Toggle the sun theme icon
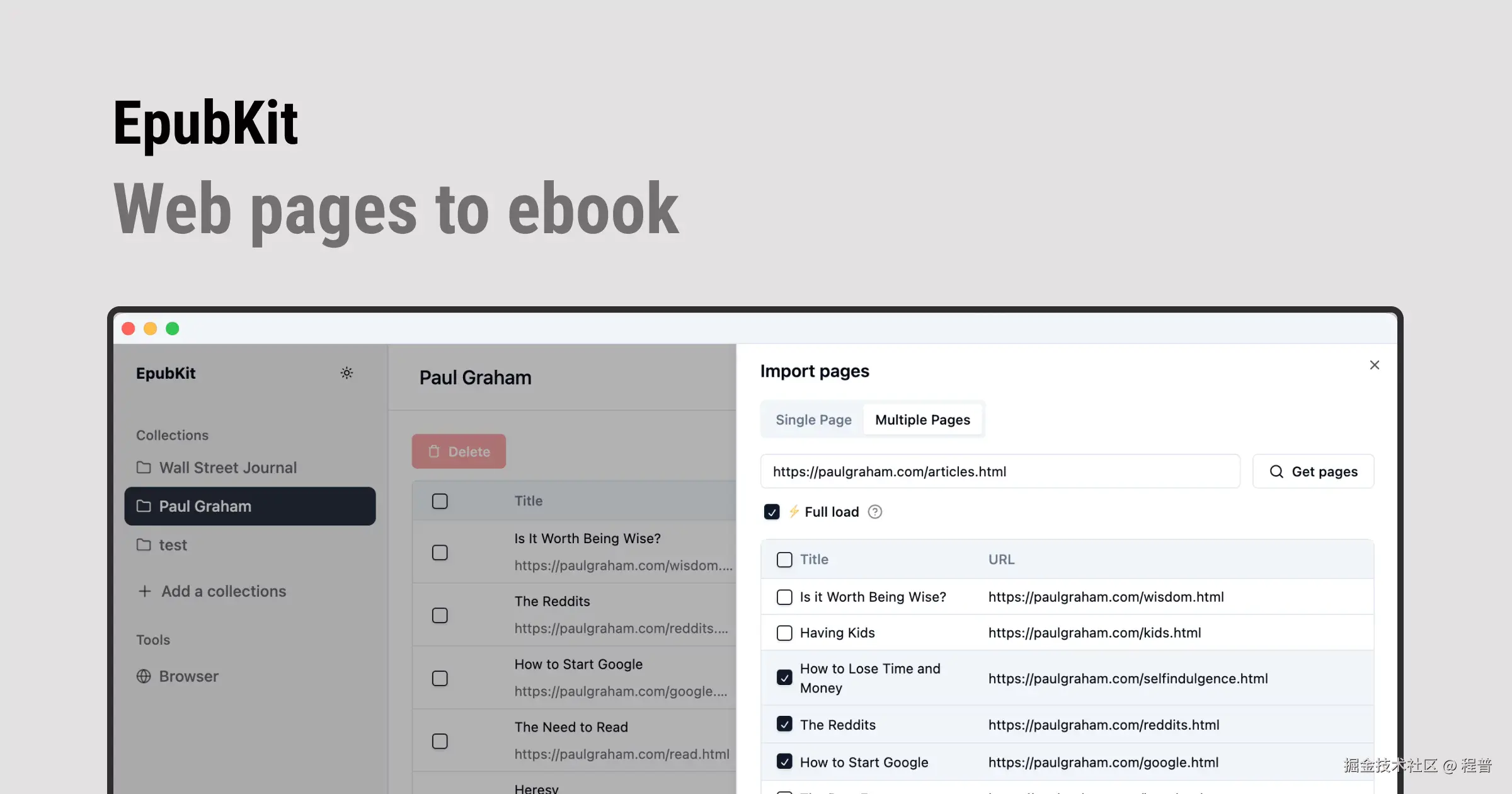The image size is (1512, 794). click(x=346, y=373)
